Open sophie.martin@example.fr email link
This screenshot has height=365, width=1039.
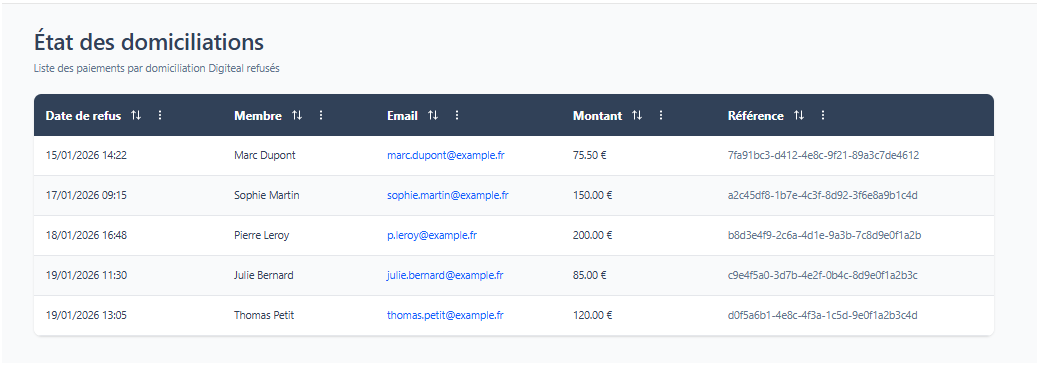pyautogui.click(x=448, y=195)
